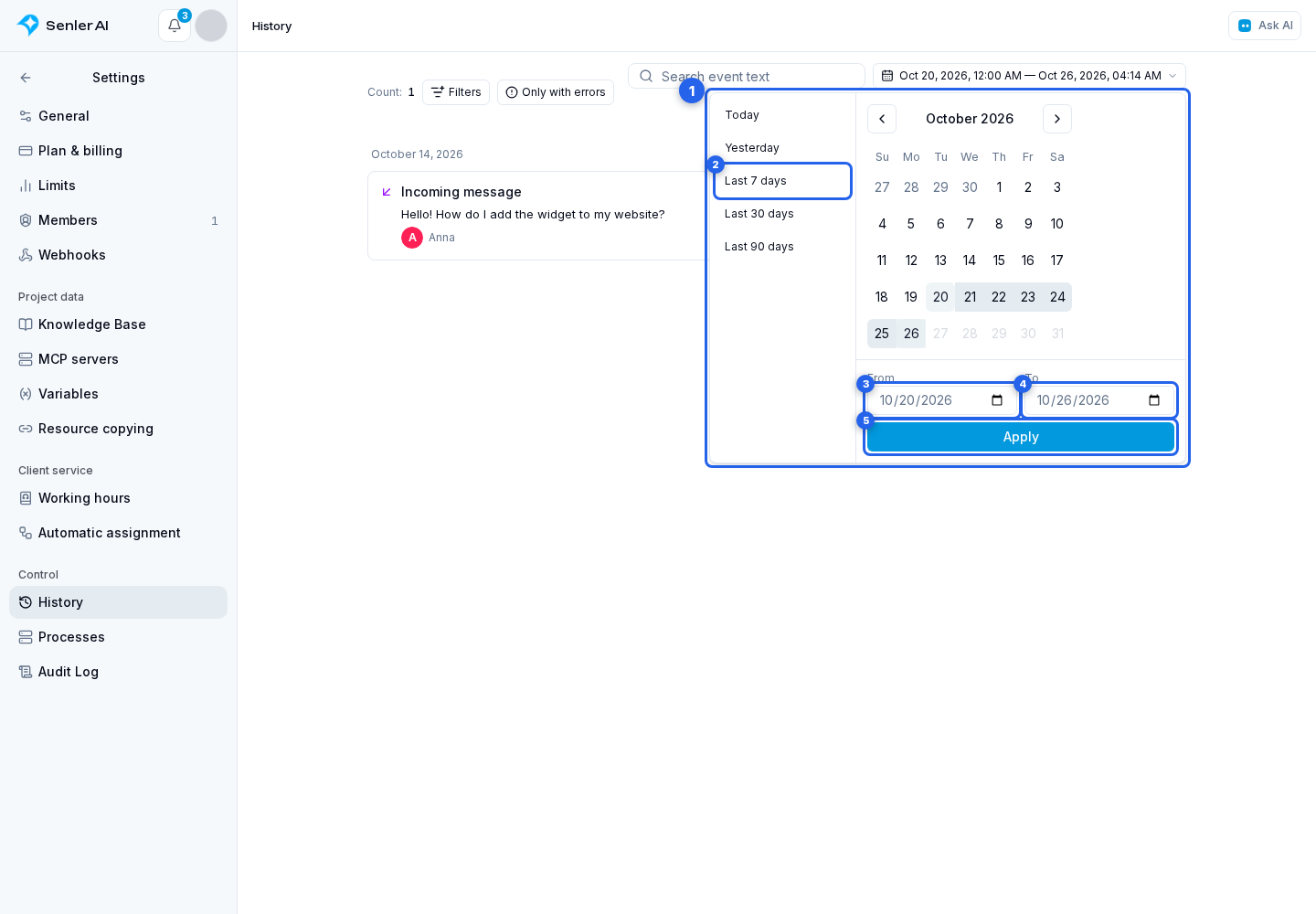1316x914 pixels.
Task: Select October 26 in the calendar
Action: click(x=911, y=334)
